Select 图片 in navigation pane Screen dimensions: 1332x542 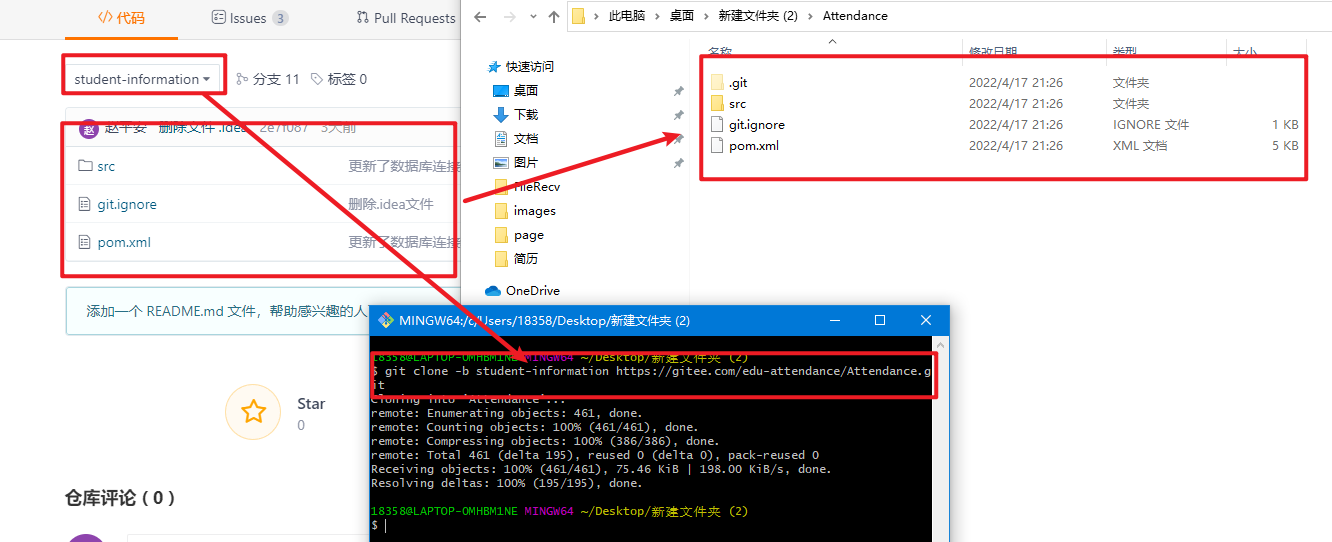point(526,163)
